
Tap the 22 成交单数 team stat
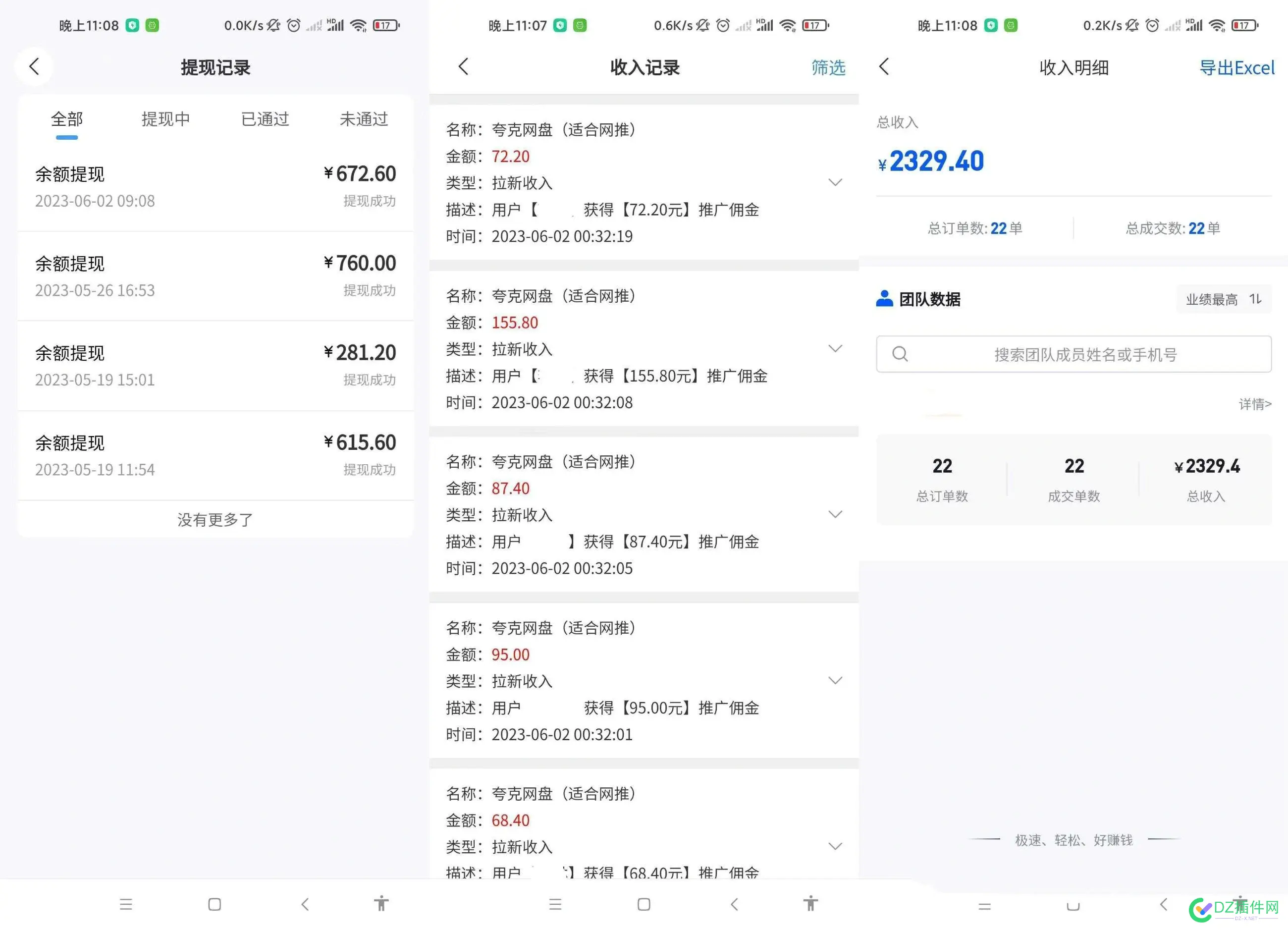(1074, 480)
